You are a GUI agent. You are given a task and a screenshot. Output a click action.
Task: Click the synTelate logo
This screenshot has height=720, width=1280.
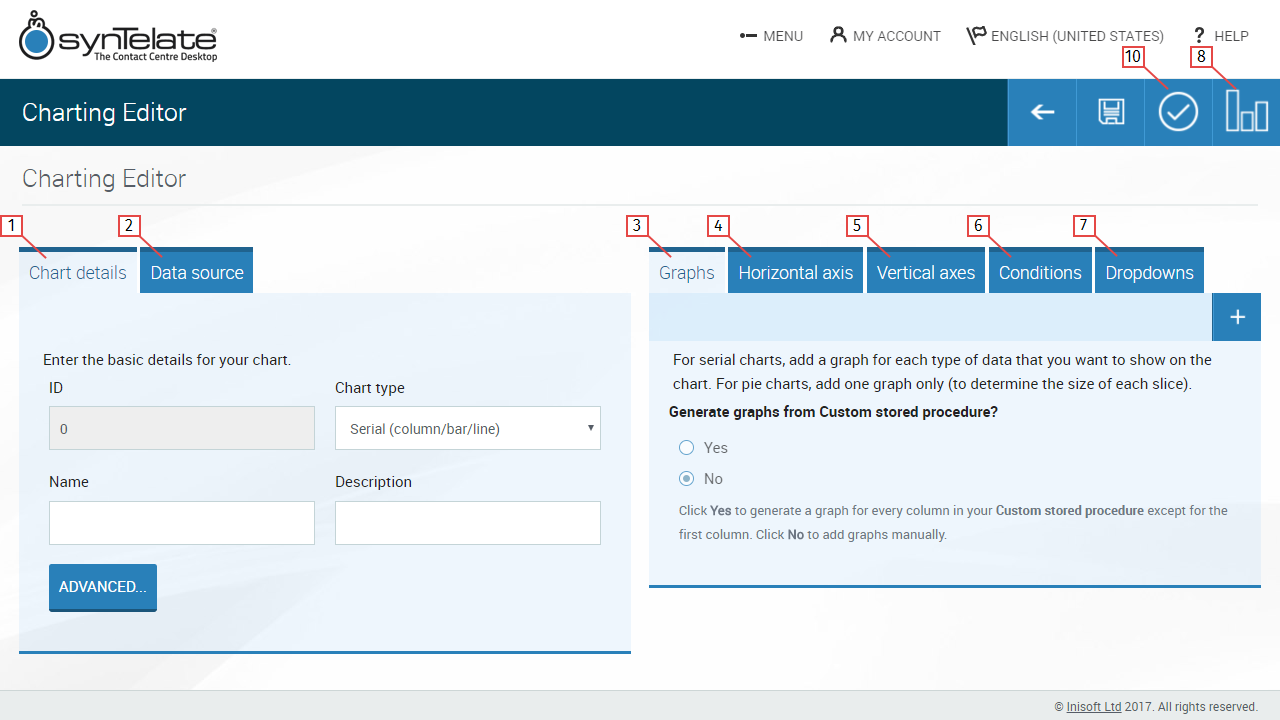point(118,38)
